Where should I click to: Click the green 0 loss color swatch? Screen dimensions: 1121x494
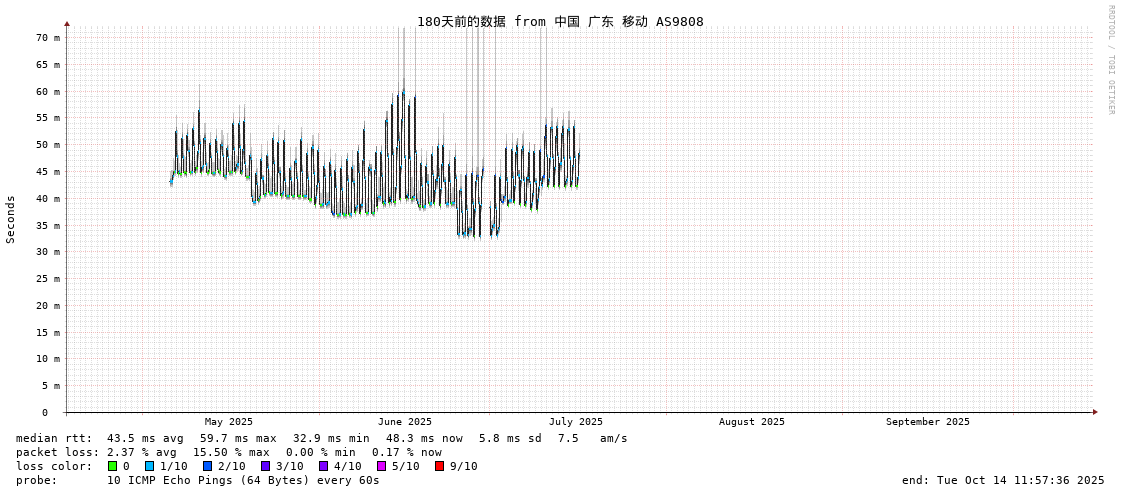pos(113,466)
